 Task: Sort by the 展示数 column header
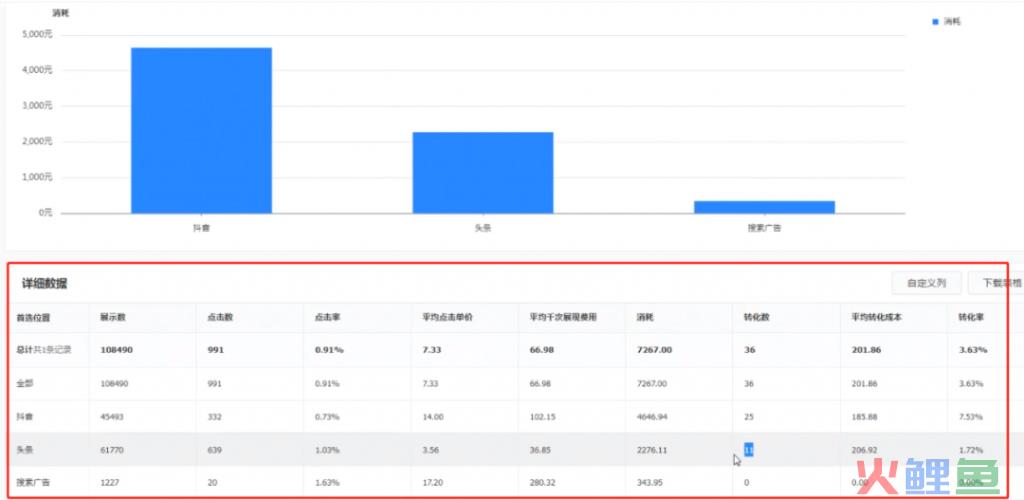pos(112,318)
